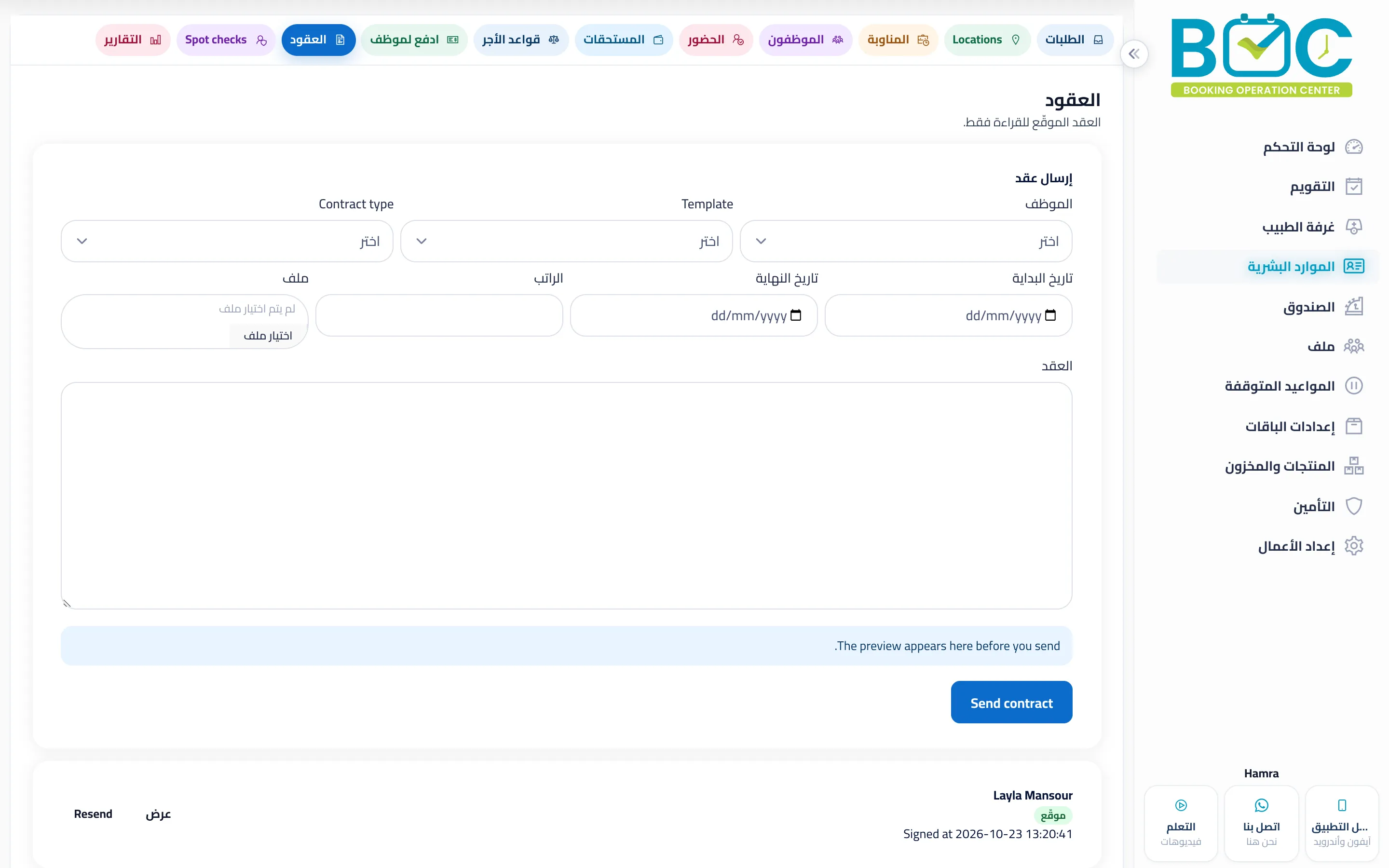Switch to the attendance (الحضور) tab
1389x868 pixels.
tap(715, 40)
